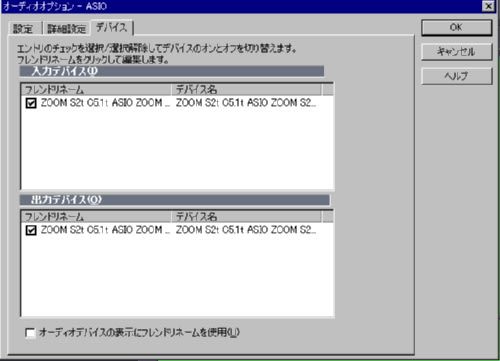Click output list デバイス名 column header
Viewport: 500px width, 361px height.
tap(246, 217)
